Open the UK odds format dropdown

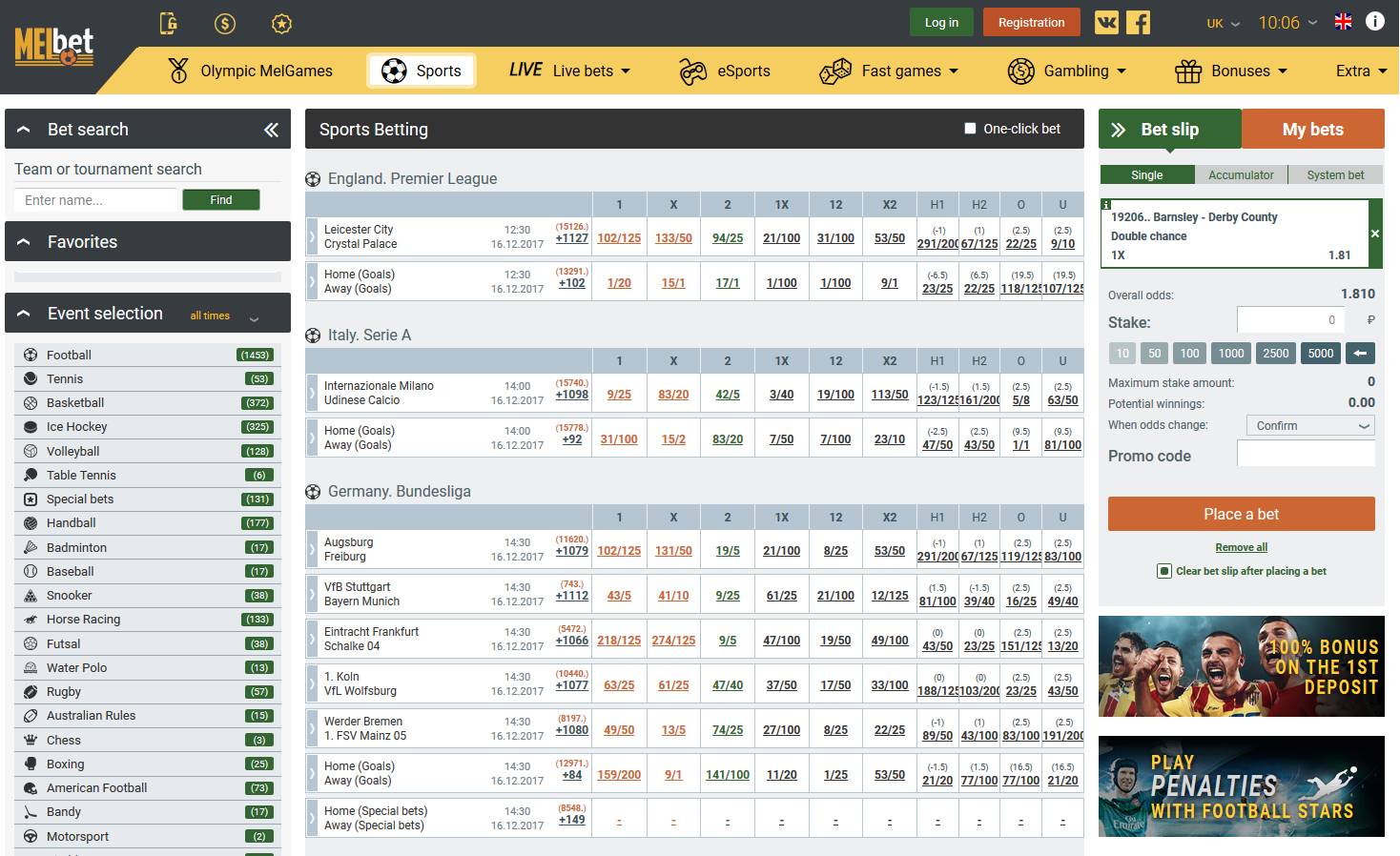[x=1224, y=23]
